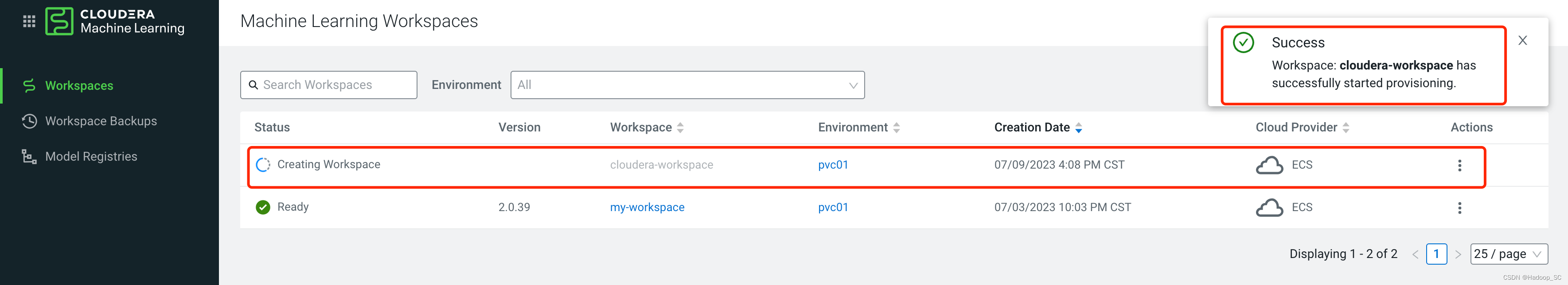Click the Workspace Backups clock icon
Screen dimensions: 1568x285
29,121
